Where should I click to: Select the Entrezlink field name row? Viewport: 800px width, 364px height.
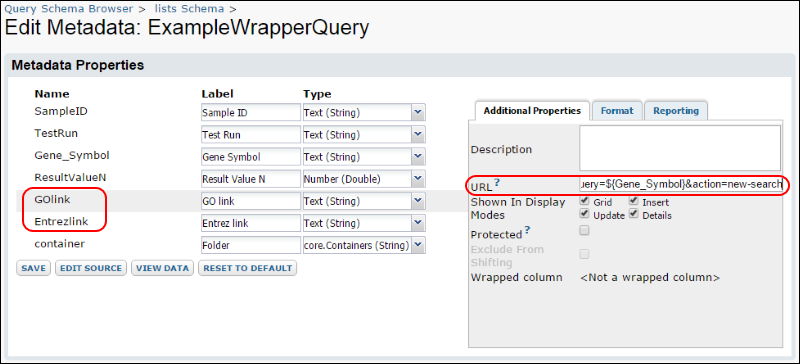click(x=61, y=222)
